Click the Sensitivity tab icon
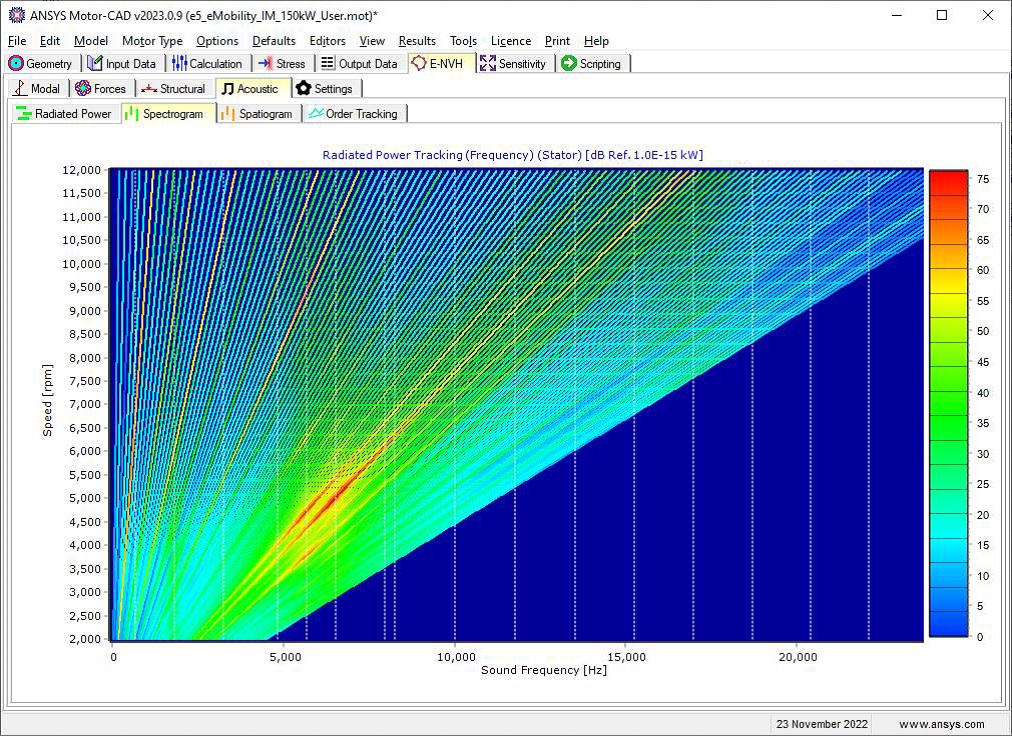The height and width of the screenshot is (736, 1012). [488, 63]
